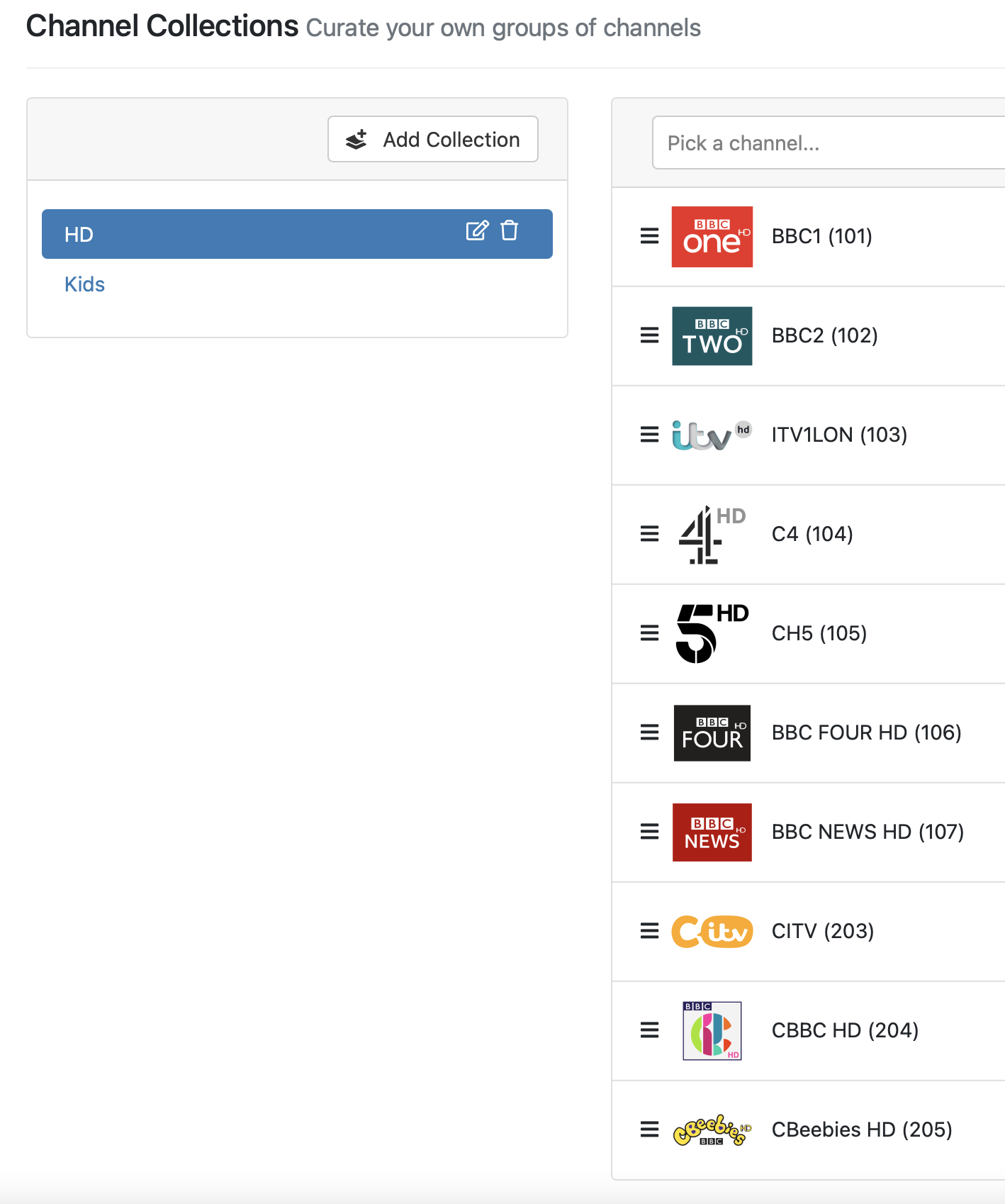Click the CITV channel logo

[712, 931]
